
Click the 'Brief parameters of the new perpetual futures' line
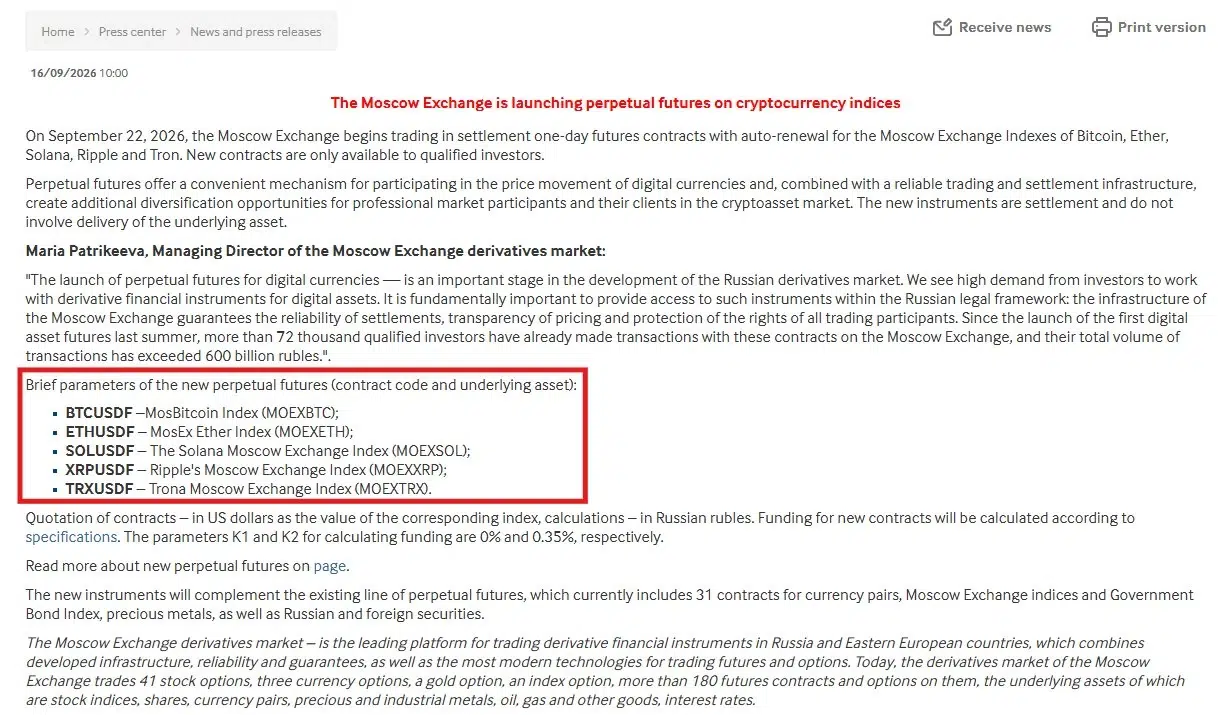pyautogui.click(x=301, y=385)
